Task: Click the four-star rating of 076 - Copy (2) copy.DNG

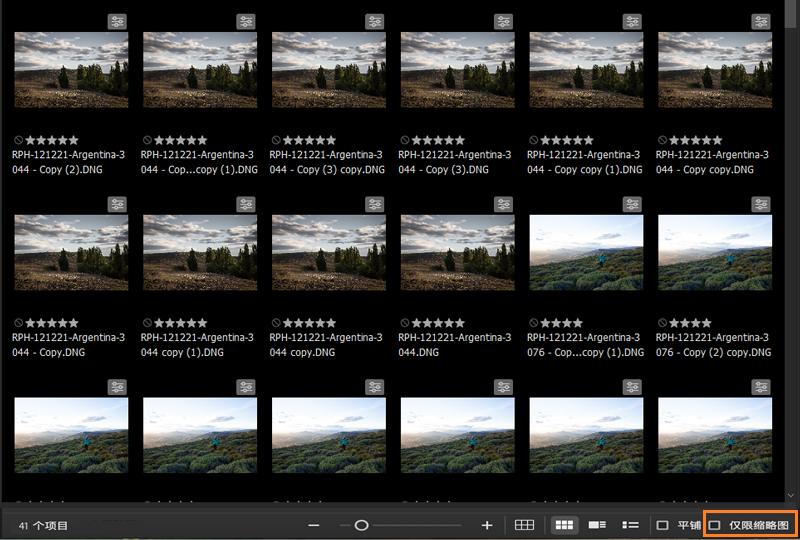Action: click(690, 323)
